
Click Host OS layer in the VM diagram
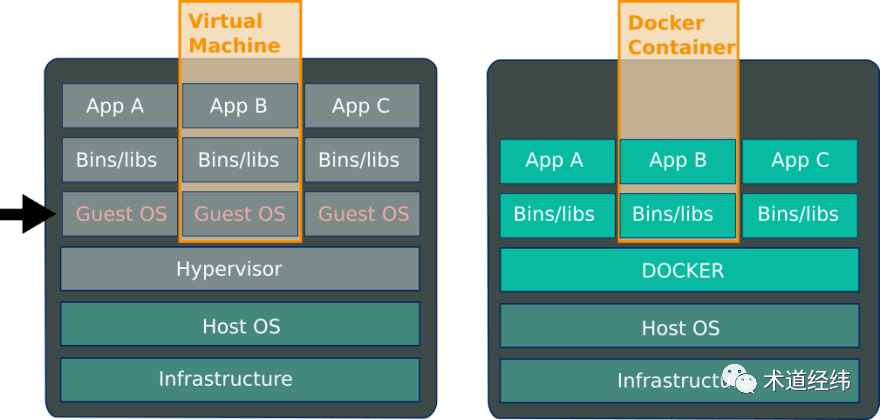point(240,324)
